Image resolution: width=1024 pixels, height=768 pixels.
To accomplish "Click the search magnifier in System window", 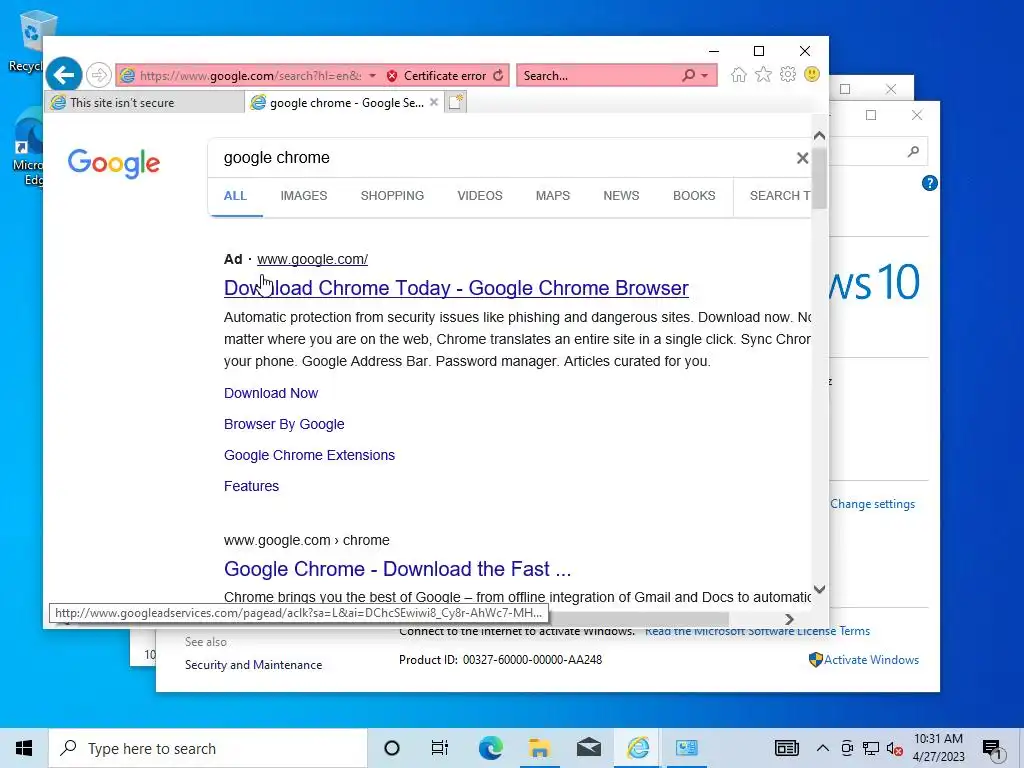I will [x=913, y=152].
